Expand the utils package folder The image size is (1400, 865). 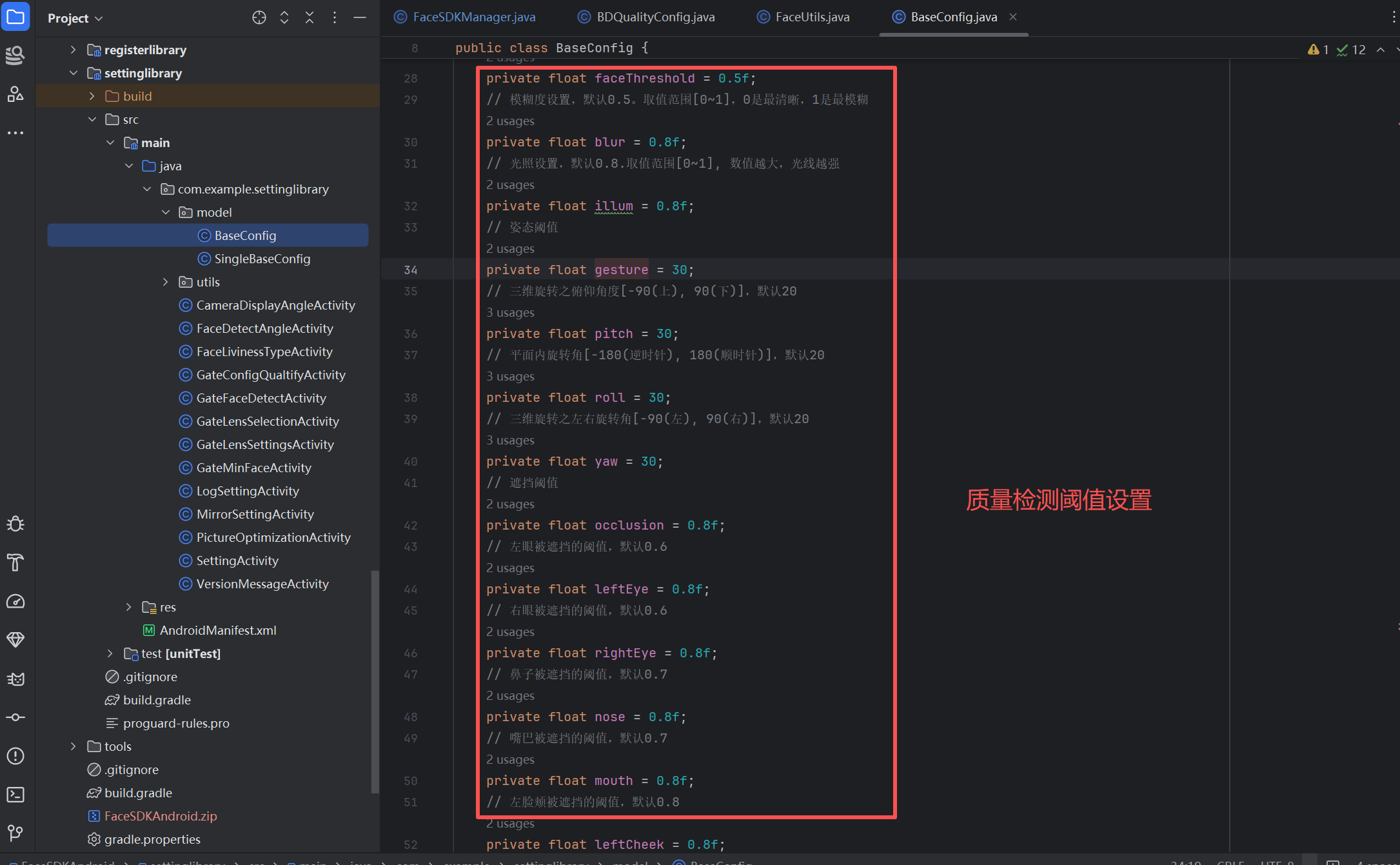166,282
